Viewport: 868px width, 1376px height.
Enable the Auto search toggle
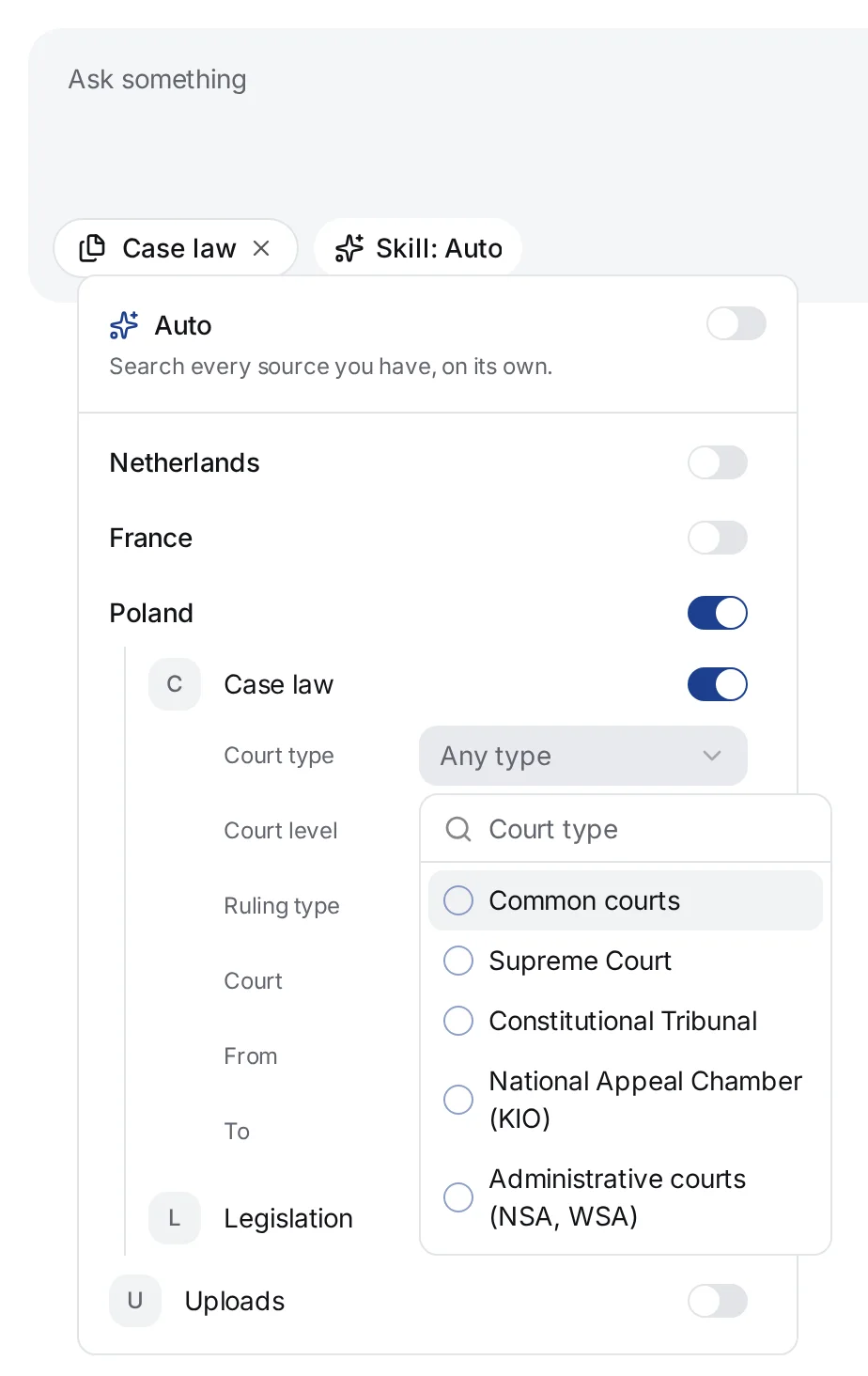[x=736, y=323]
